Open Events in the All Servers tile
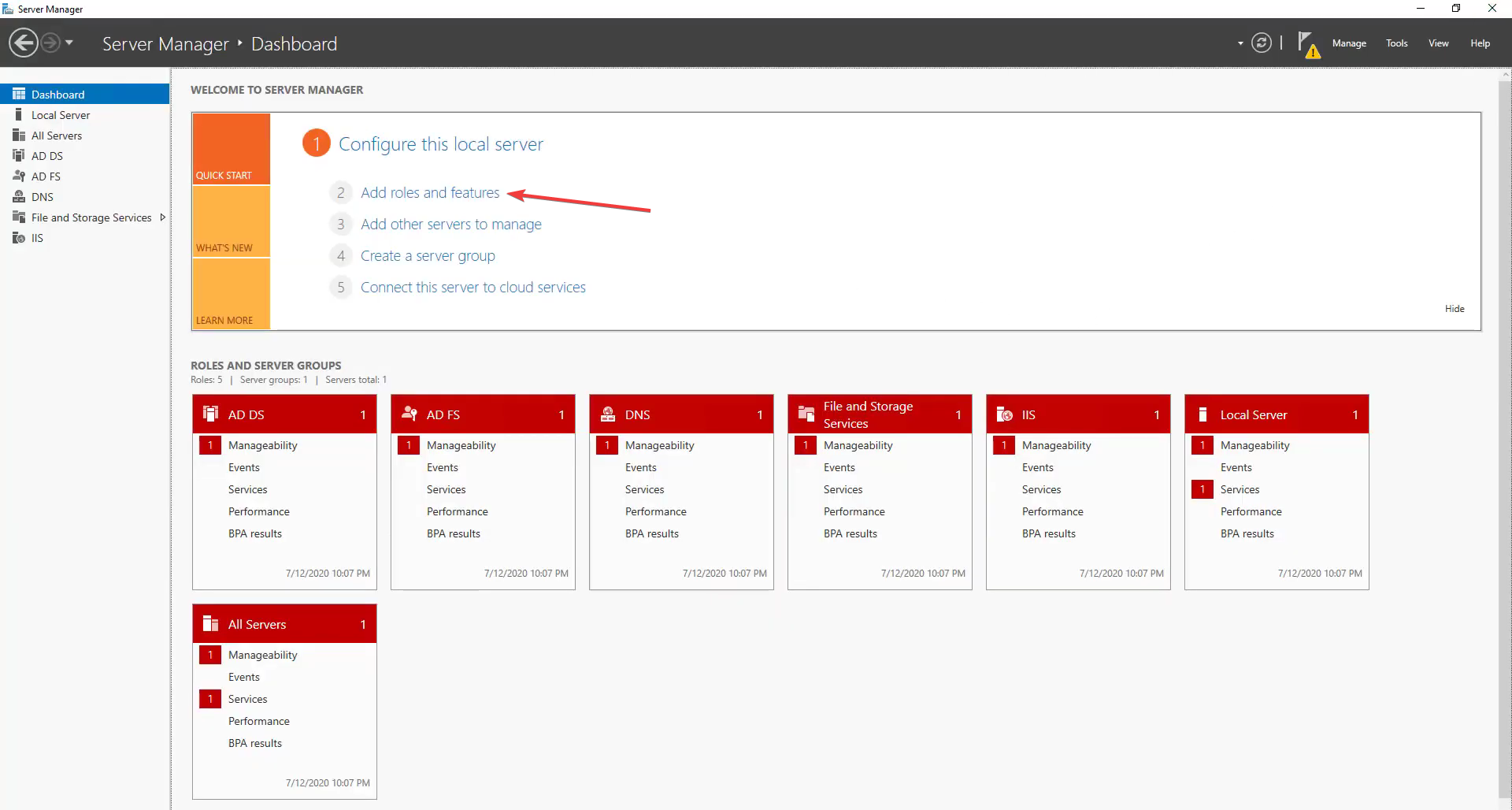The height and width of the screenshot is (810, 1512). (x=244, y=677)
